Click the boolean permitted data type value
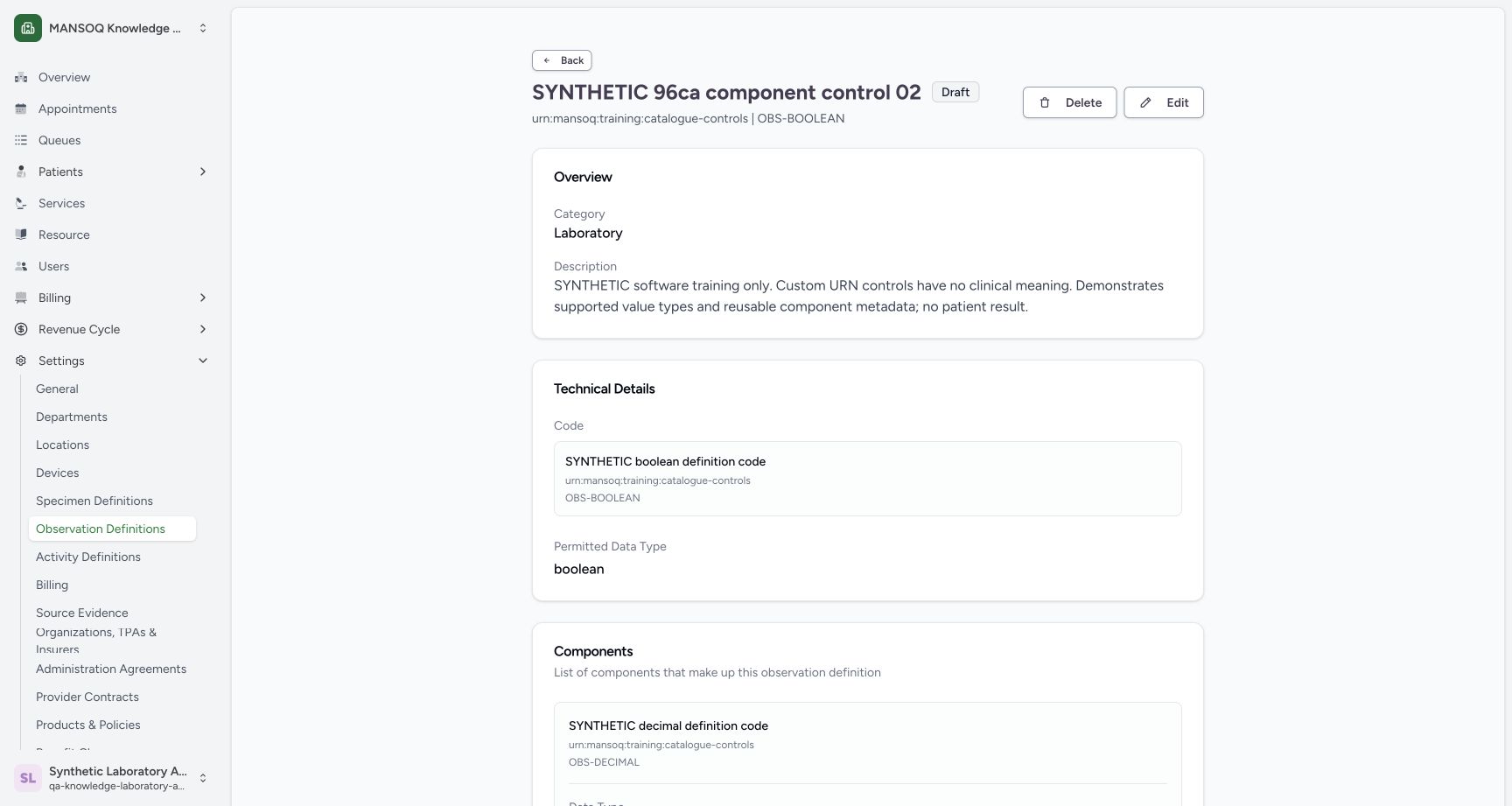This screenshot has height=806, width=1512. [x=579, y=569]
